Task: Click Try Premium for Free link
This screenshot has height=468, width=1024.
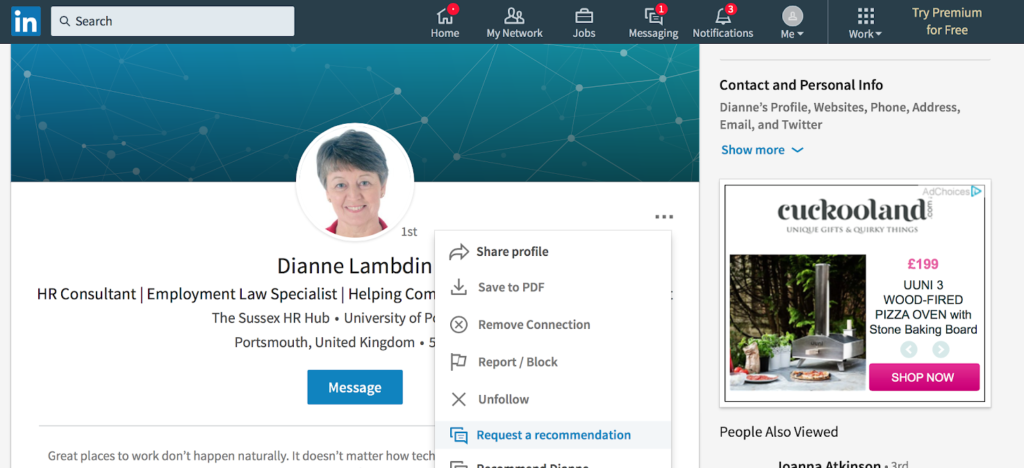Action: click(x=946, y=21)
